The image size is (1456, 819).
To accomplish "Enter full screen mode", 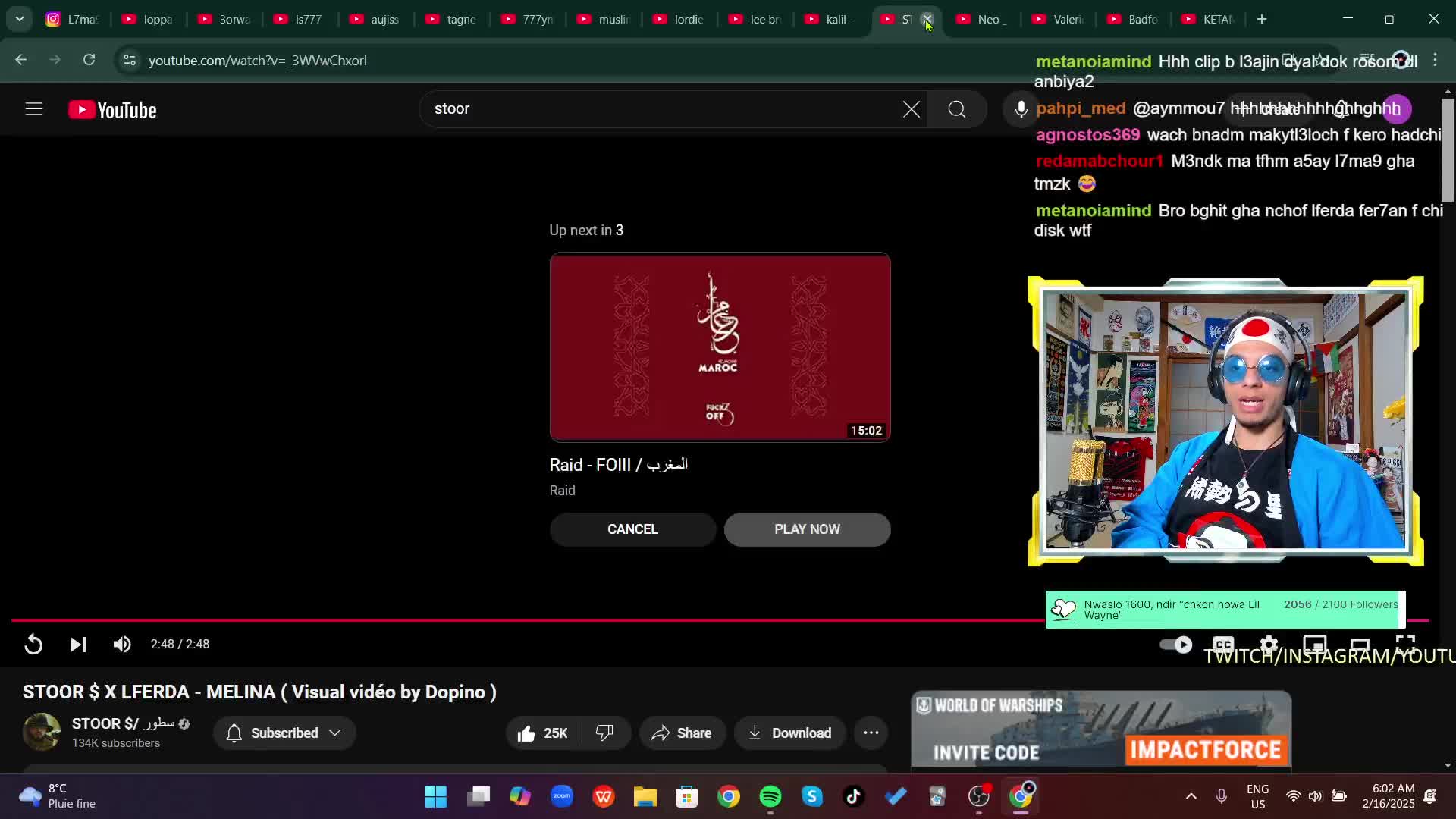I will (x=1405, y=645).
